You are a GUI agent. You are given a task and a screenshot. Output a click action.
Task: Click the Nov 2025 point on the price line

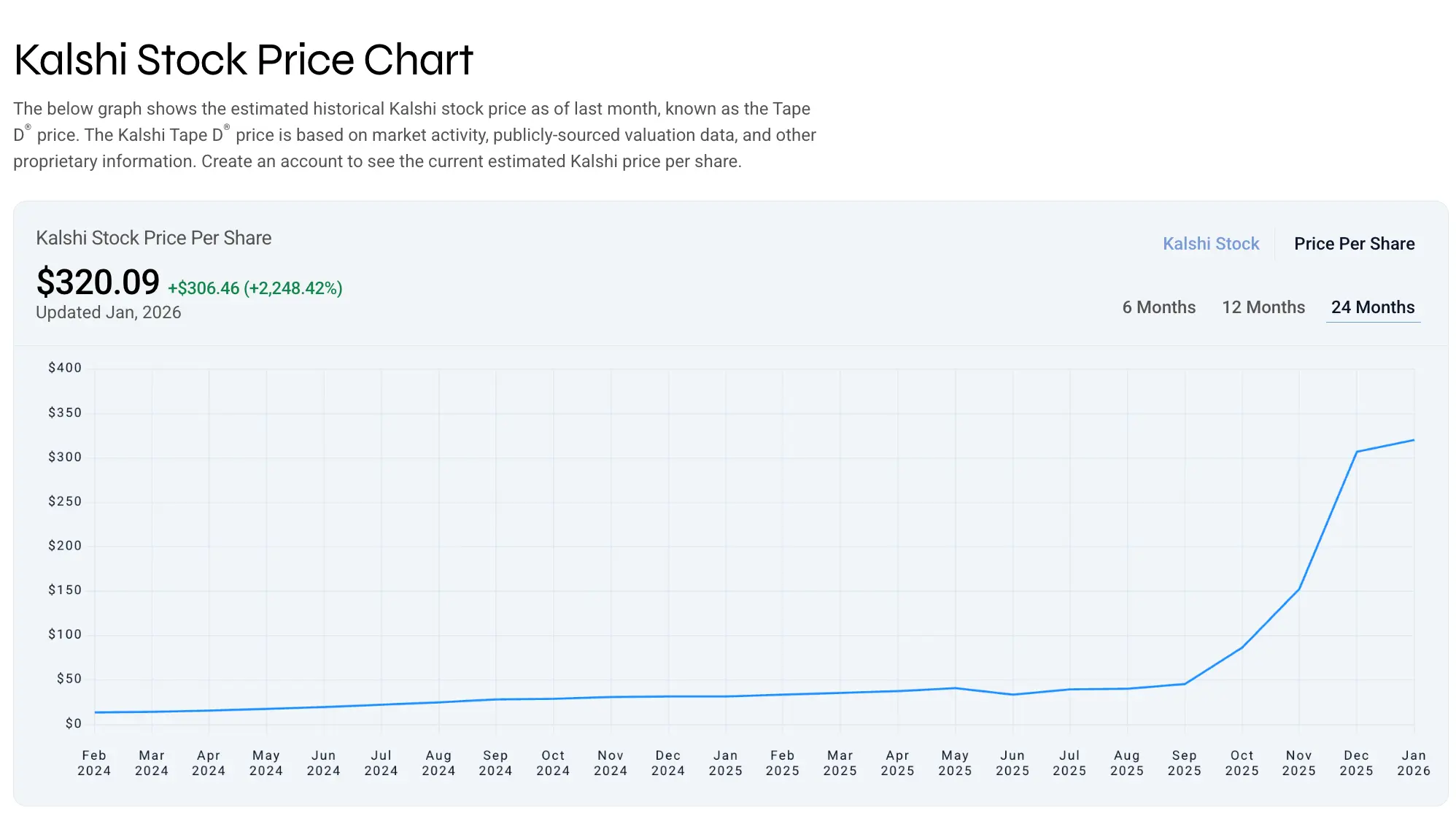tap(1299, 589)
